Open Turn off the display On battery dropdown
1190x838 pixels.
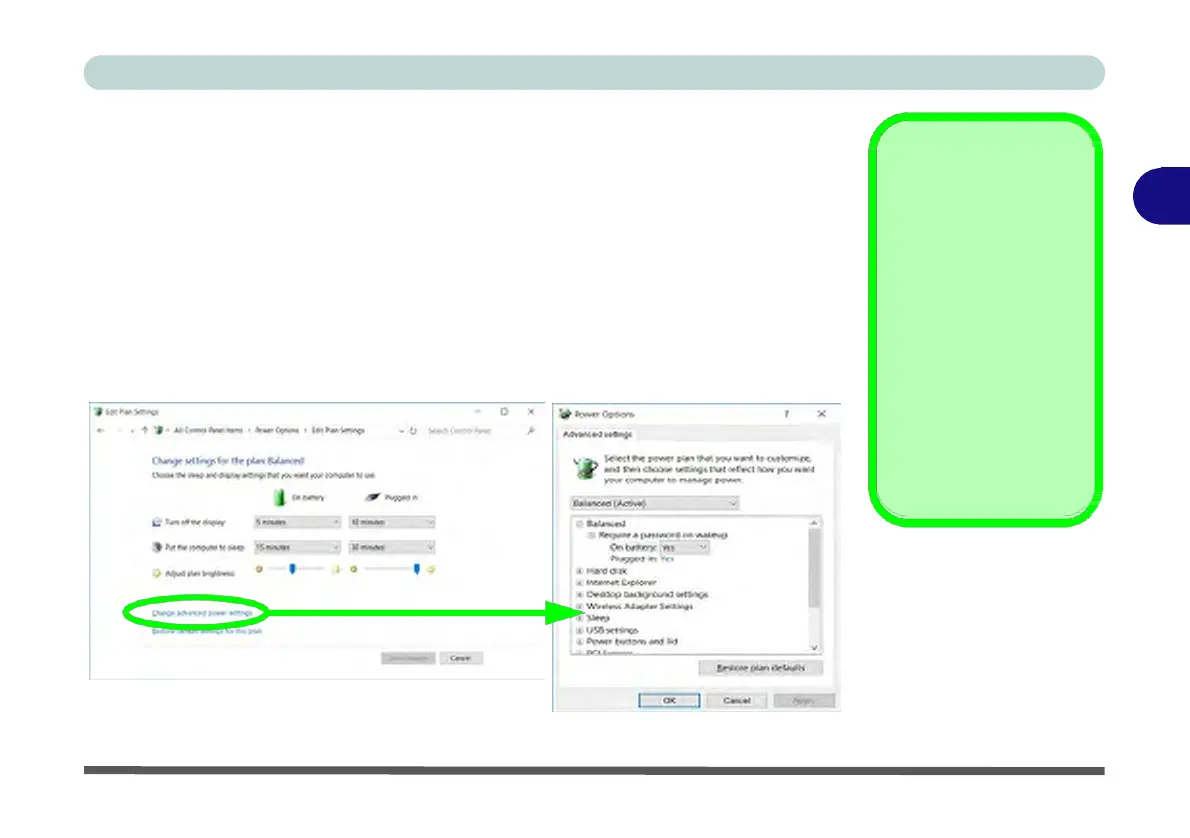pos(297,522)
